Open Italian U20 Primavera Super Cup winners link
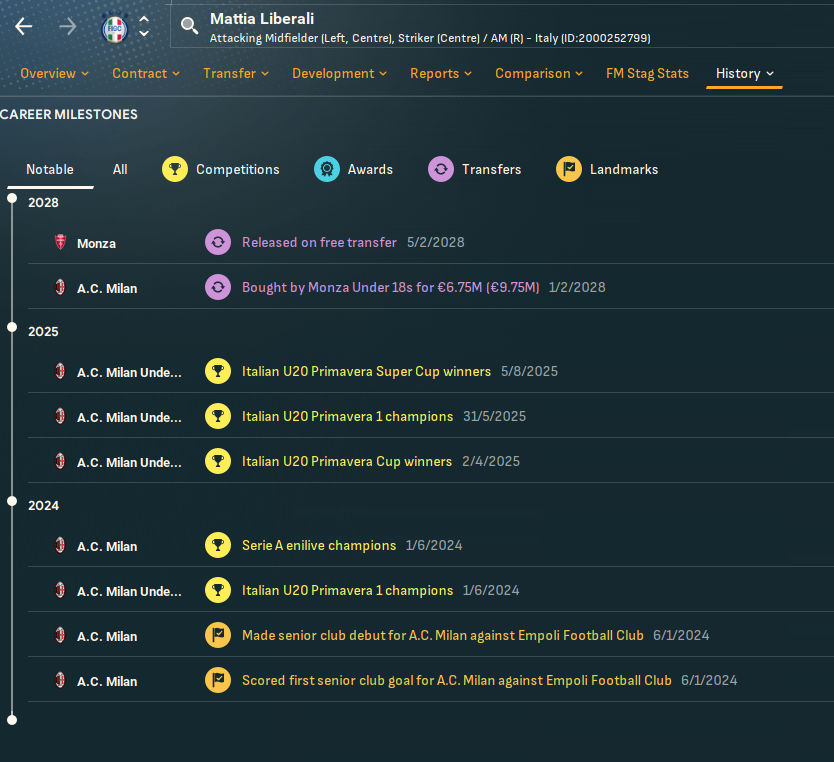This screenshot has width=834, height=762. (366, 371)
